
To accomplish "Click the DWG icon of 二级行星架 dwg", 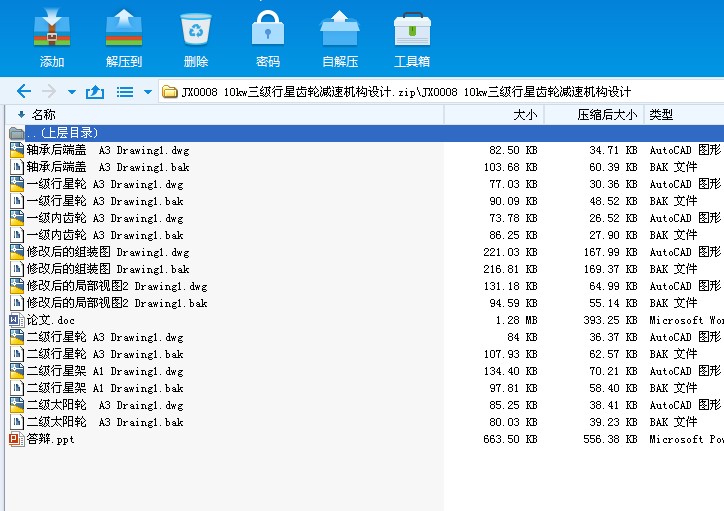I will click(17, 371).
